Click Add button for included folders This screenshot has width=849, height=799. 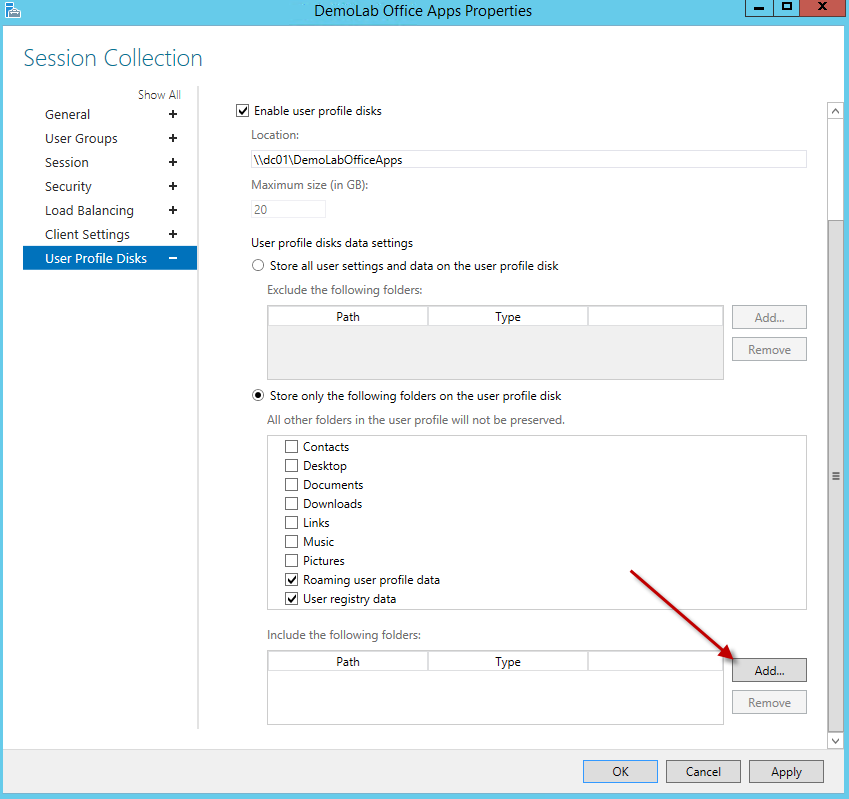point(769,670)
